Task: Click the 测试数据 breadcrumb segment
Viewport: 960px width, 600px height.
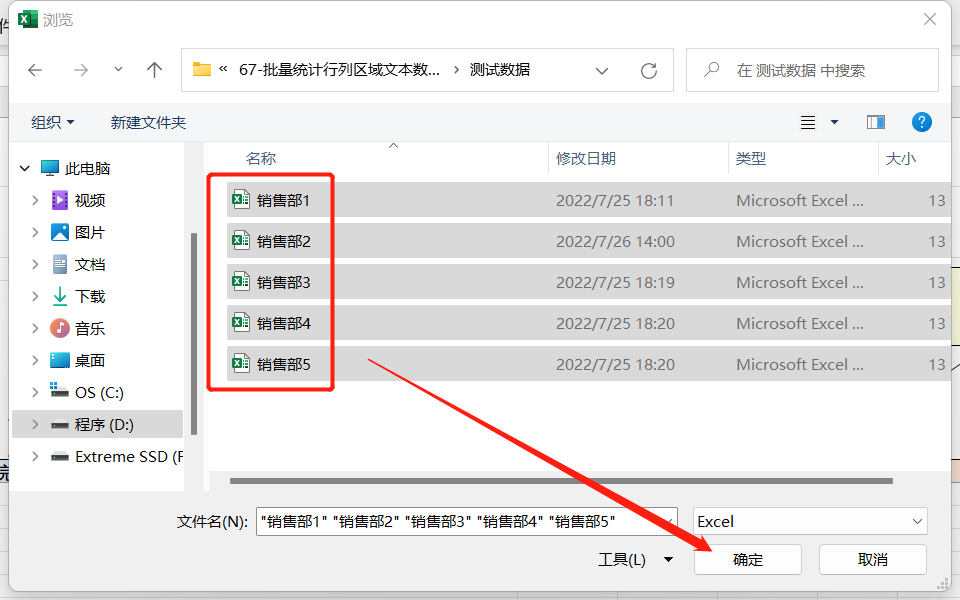Action: [500, 70]
